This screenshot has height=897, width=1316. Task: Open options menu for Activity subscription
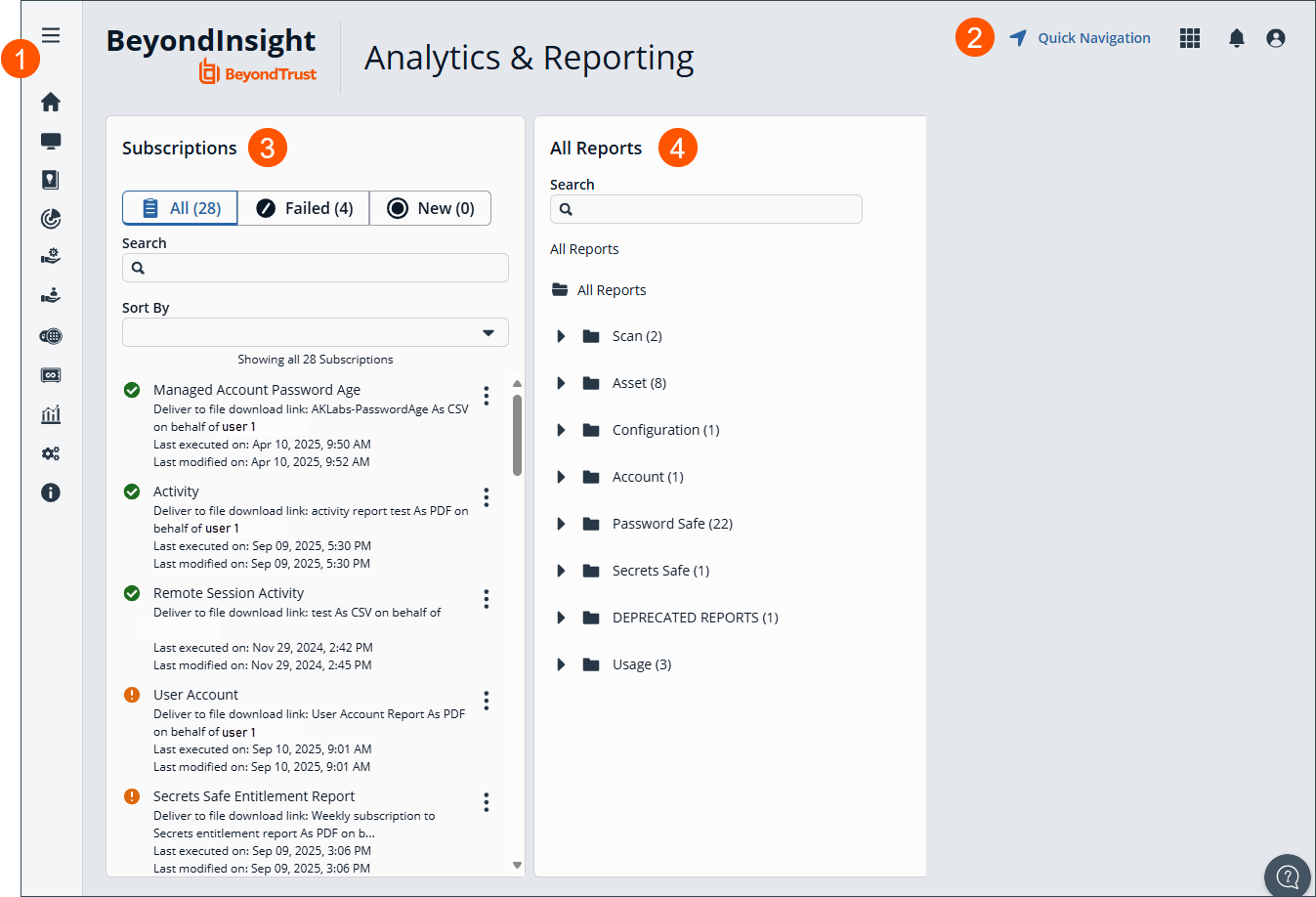487,497
